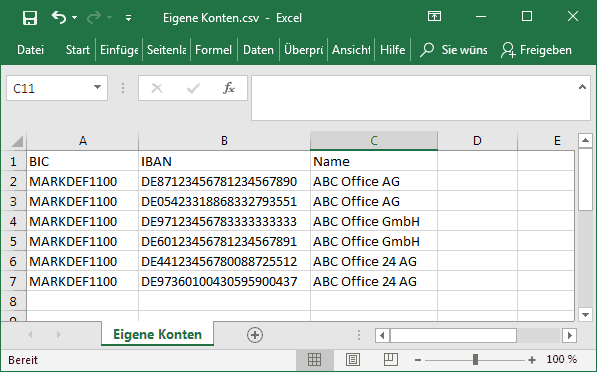Open the Undo history dropdown arrow
This screenshot has height=372, width=597.
tap(75, 18)
